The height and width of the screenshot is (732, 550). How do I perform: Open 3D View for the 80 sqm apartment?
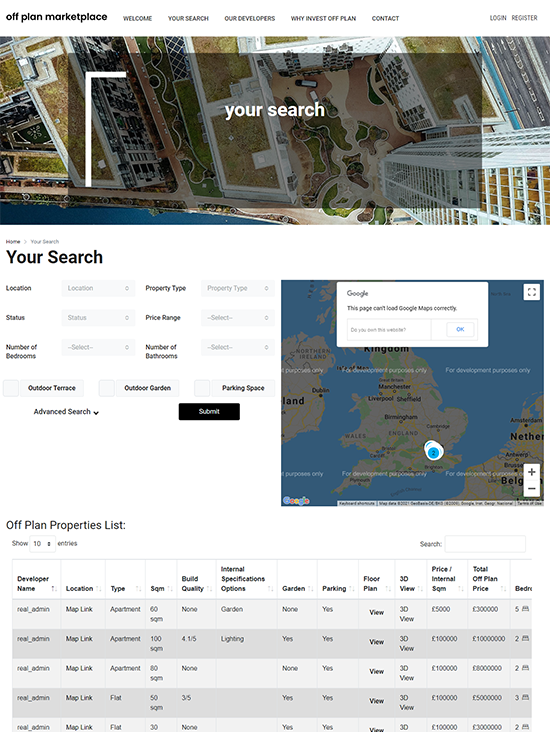tap(407, 673)
